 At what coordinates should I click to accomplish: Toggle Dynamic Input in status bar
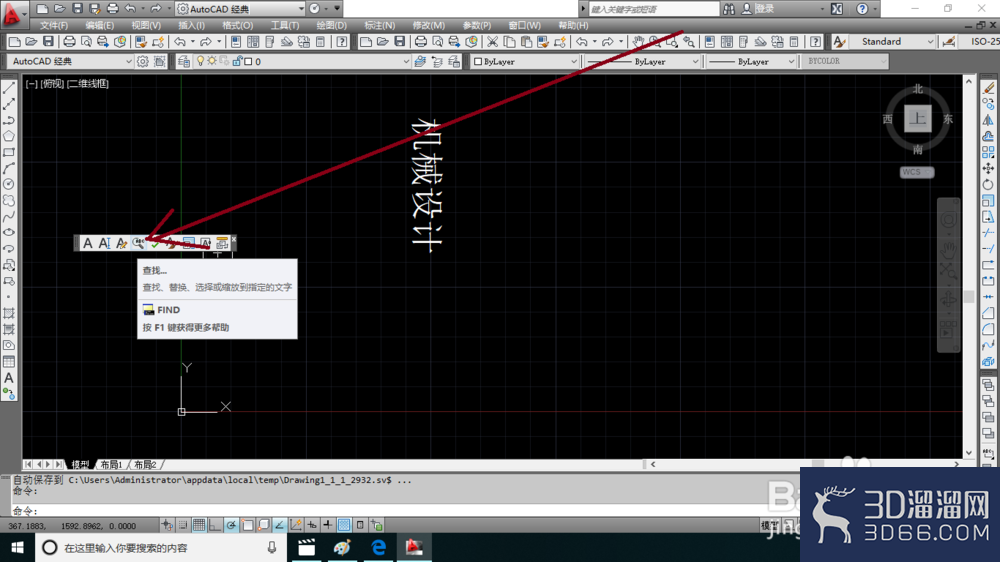point(312,525)
